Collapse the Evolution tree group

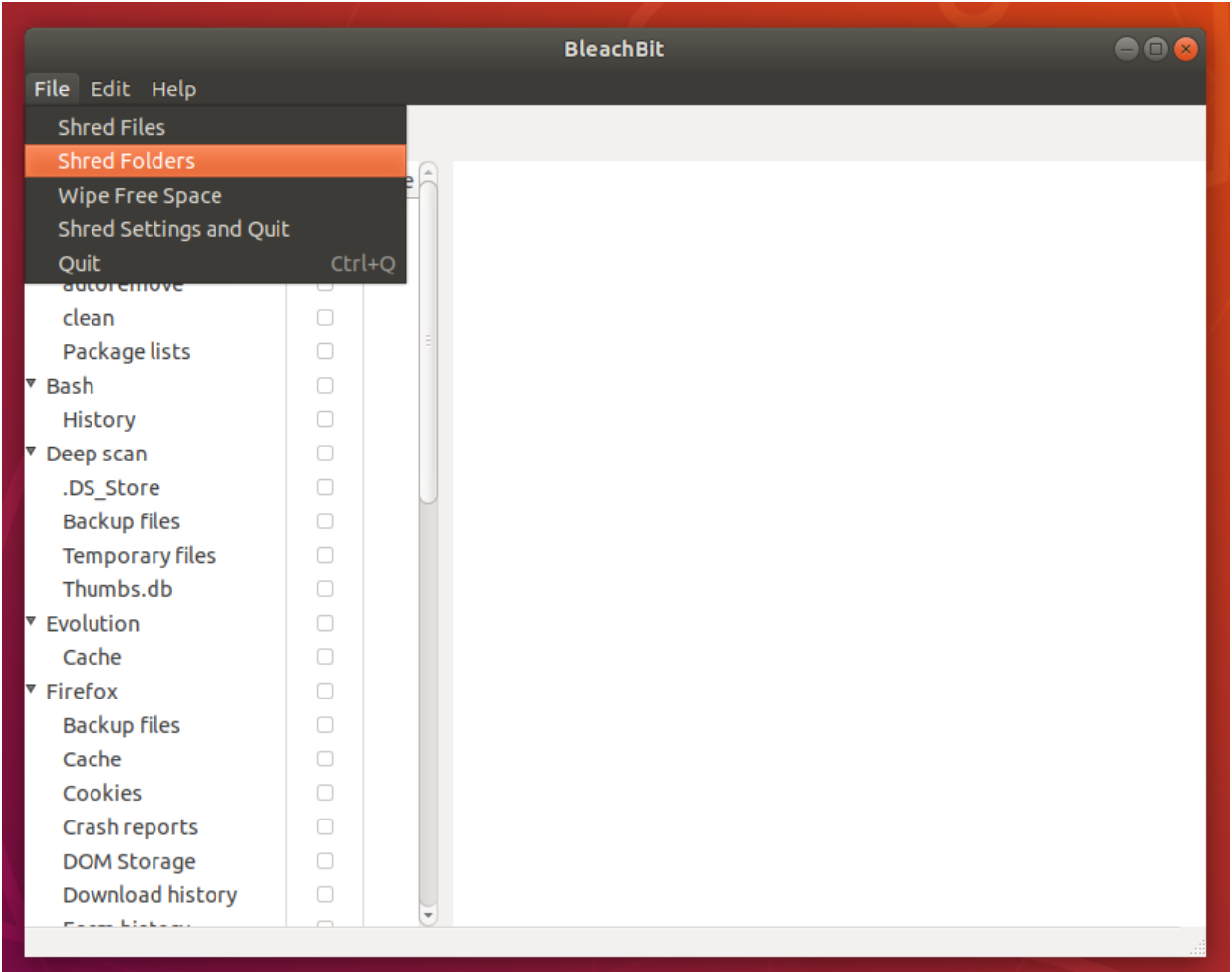31,622
